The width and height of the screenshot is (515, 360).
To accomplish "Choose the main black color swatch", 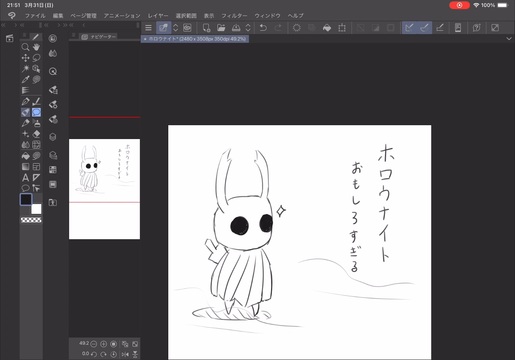I will point(26,199).
